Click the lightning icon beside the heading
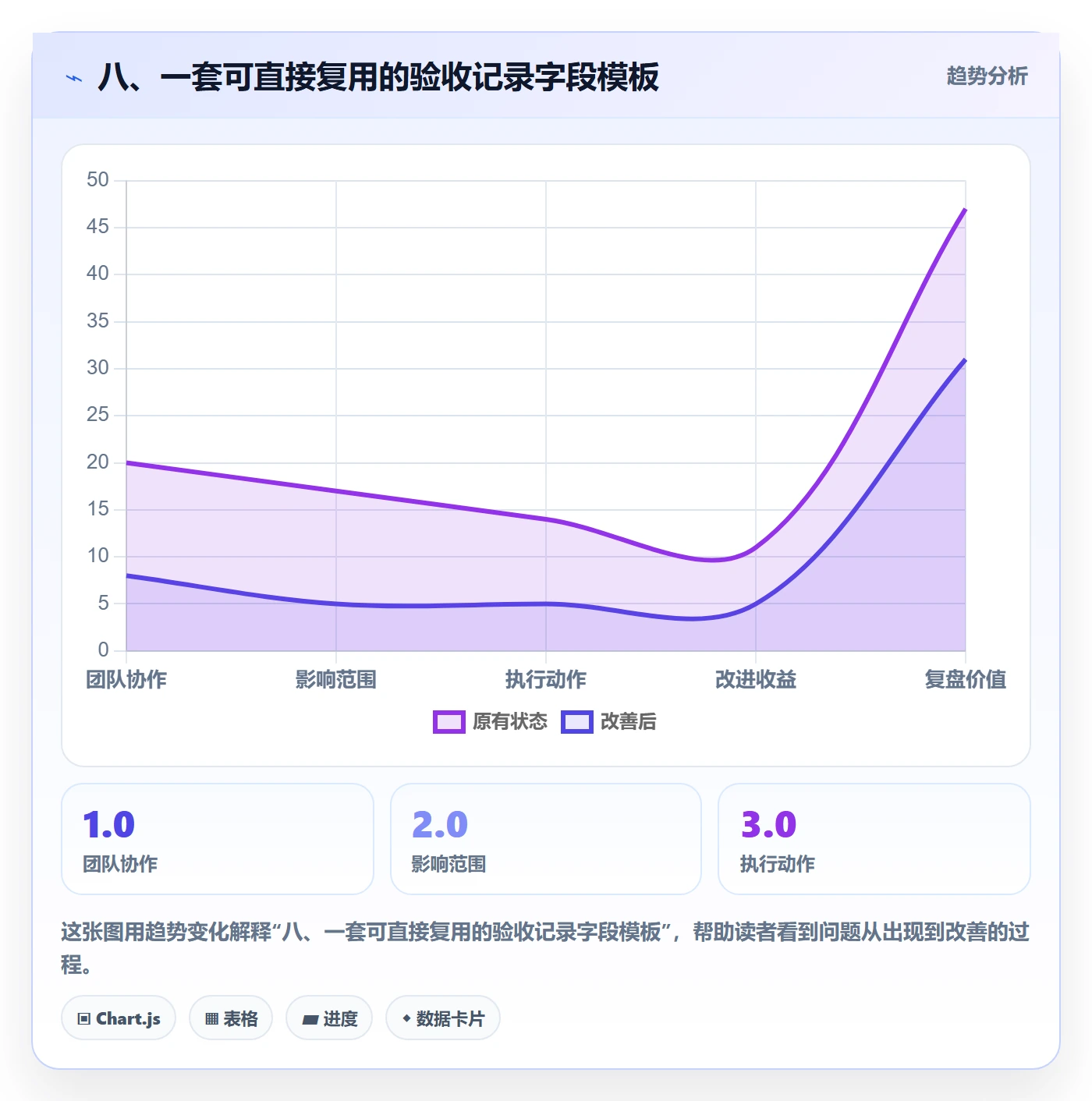Viewport: 1092px width, 1101px height. click(74, 78)
